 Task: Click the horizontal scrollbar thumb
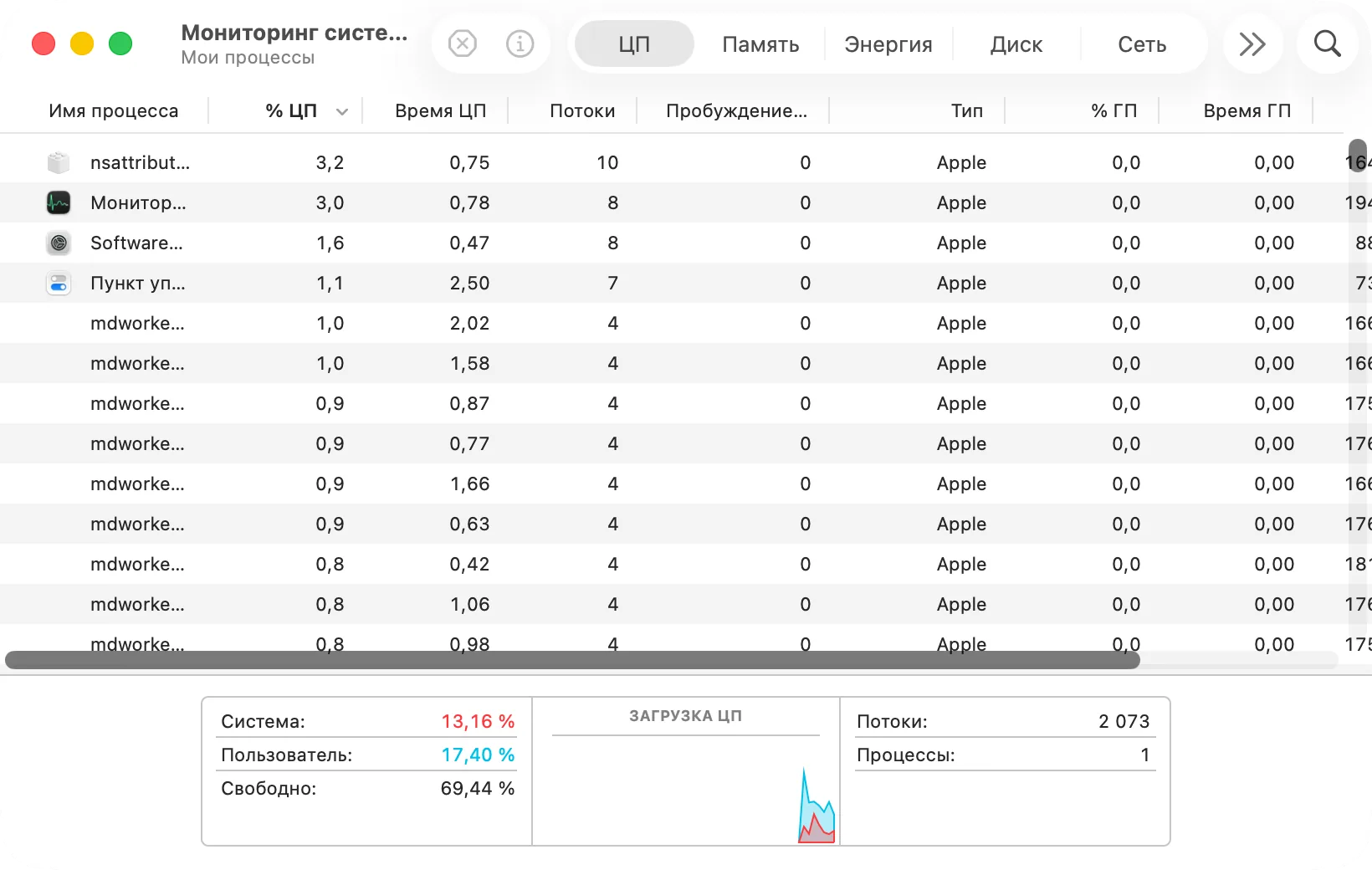(572, 660)
